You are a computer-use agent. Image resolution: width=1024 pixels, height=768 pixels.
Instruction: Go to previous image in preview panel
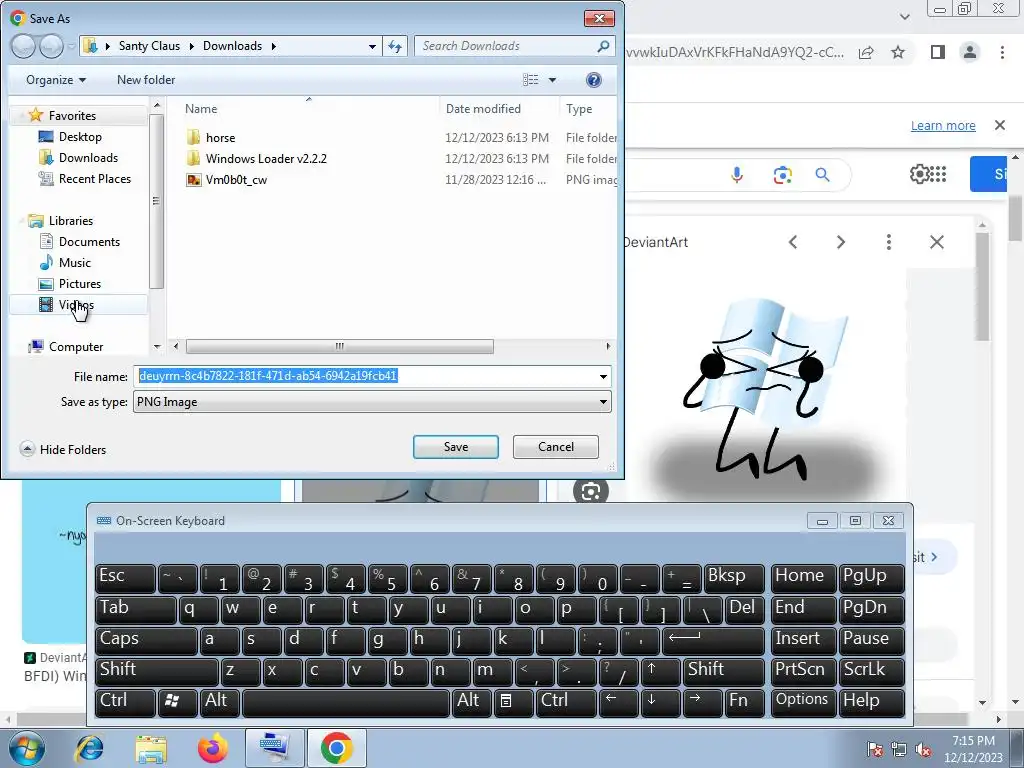click(793, 242)
